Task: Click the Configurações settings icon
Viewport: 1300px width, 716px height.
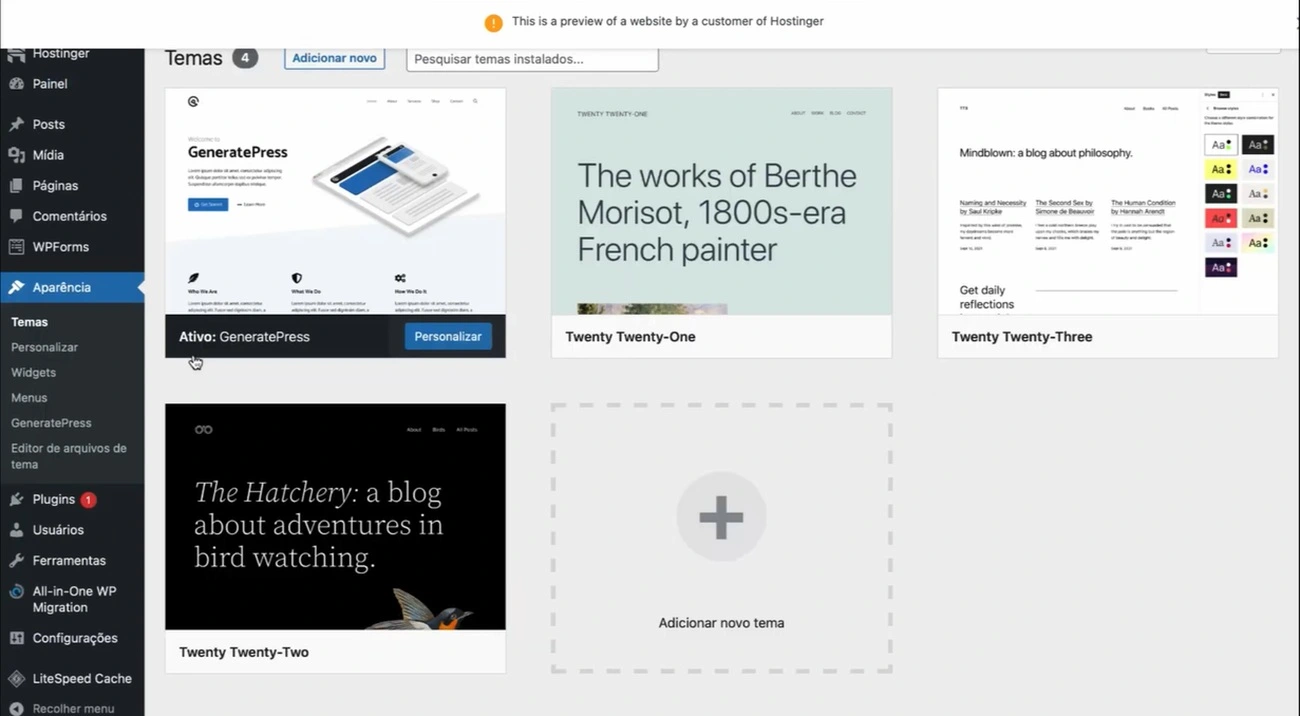Action: pos(16,638)
